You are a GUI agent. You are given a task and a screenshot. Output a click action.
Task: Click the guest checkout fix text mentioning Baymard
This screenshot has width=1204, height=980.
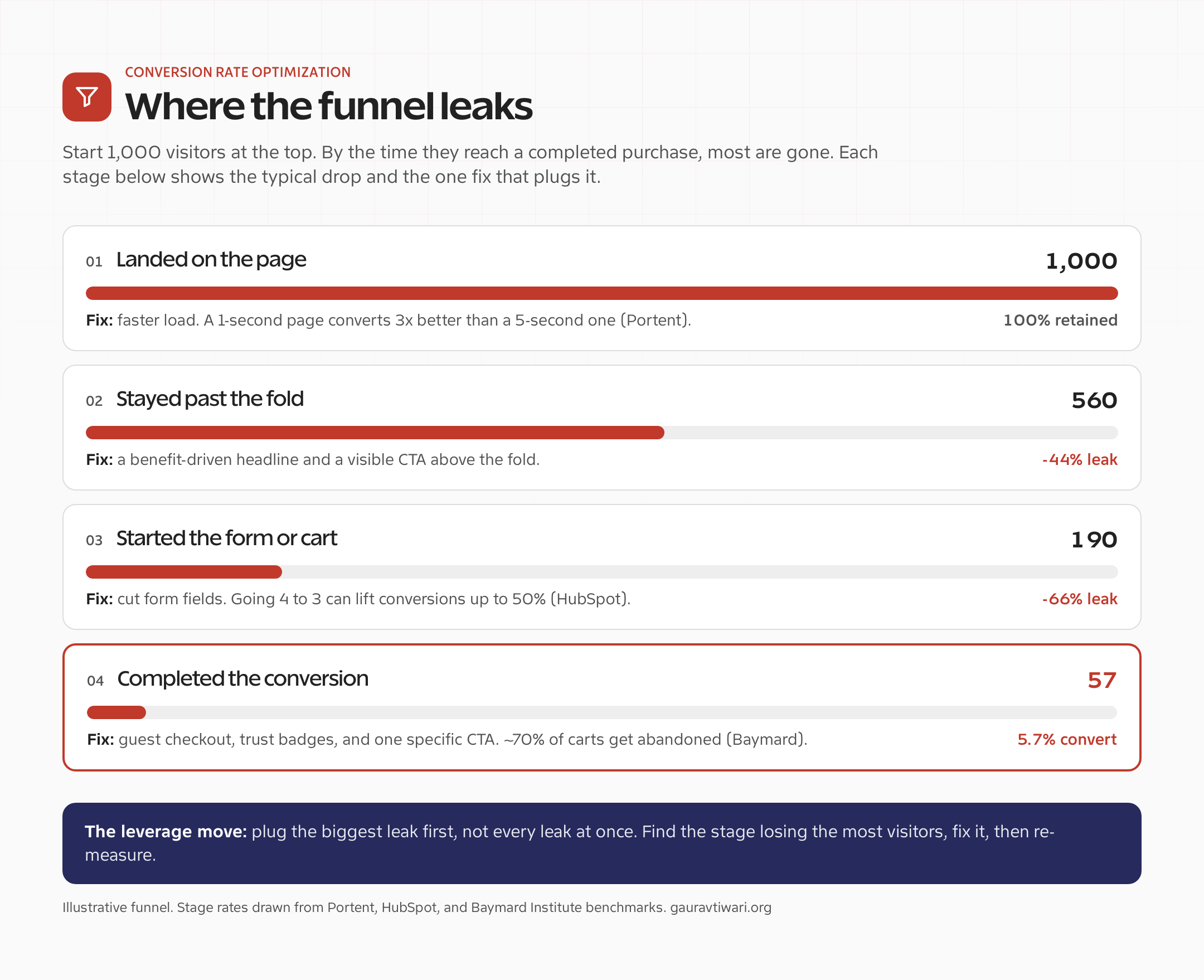click(447, 740)
